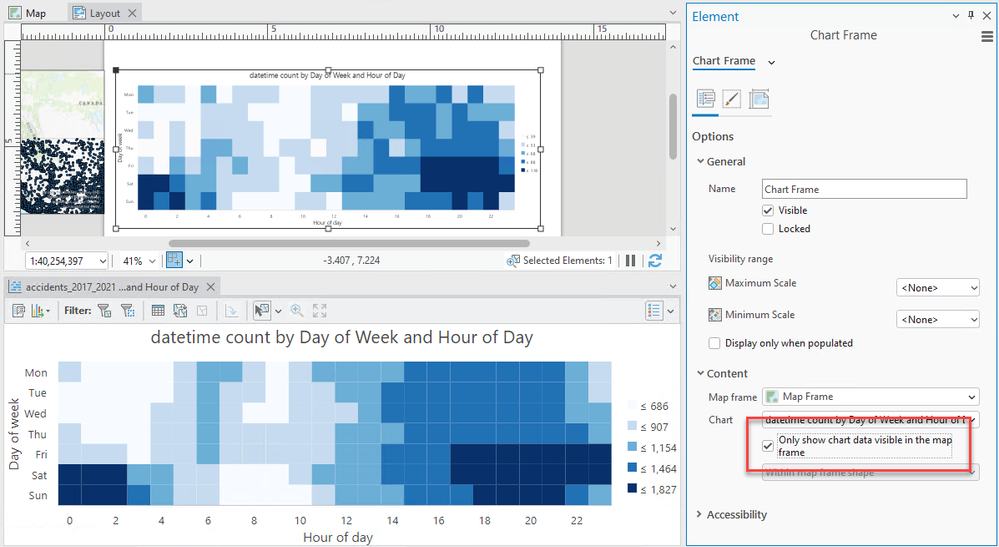Screen dimensions: 999x547
Task: Open the Map frame dropdown
Action: [x=870, y=397]
